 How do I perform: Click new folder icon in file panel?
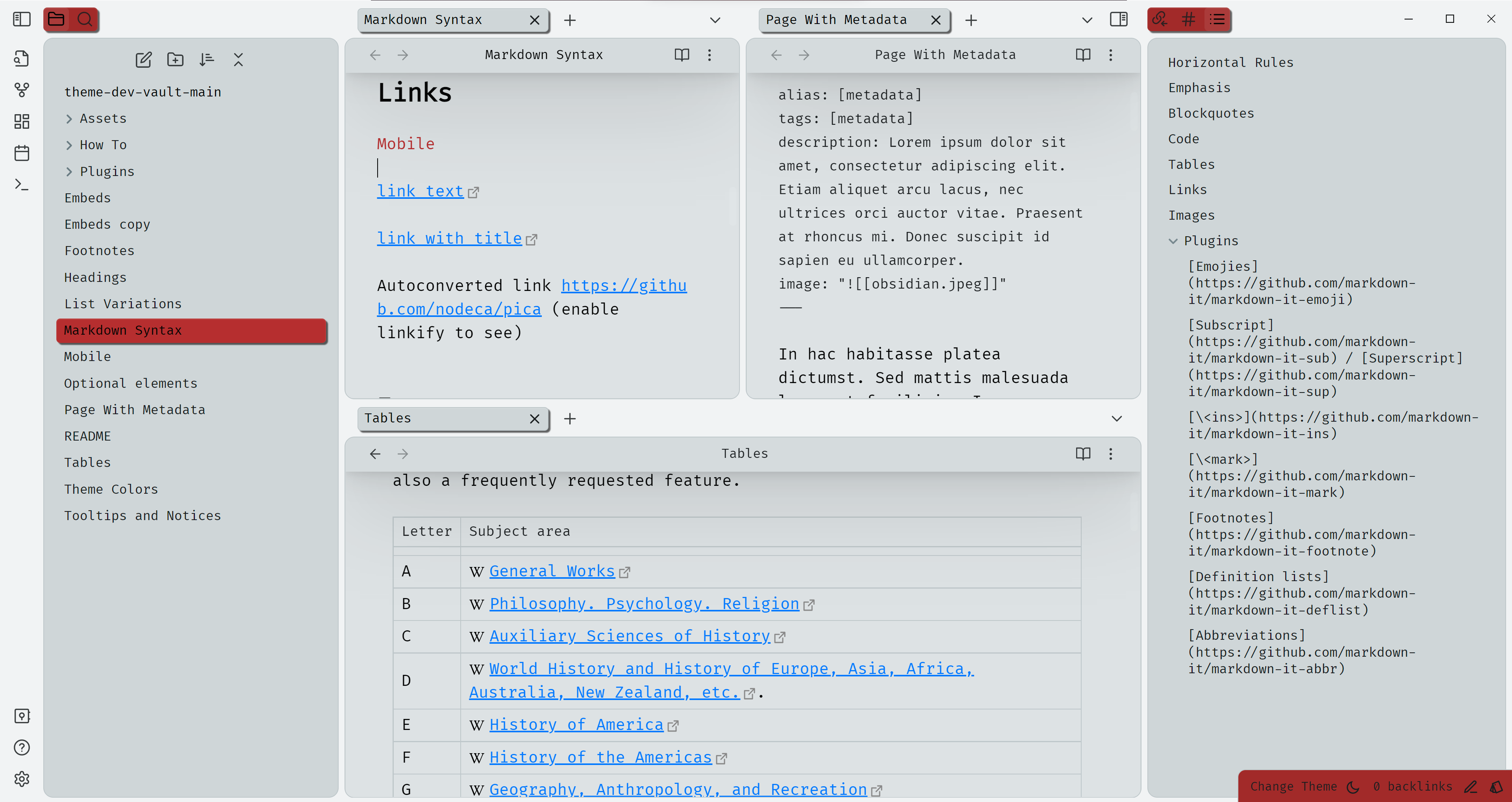pyautogui.click(x=175, y=60)
